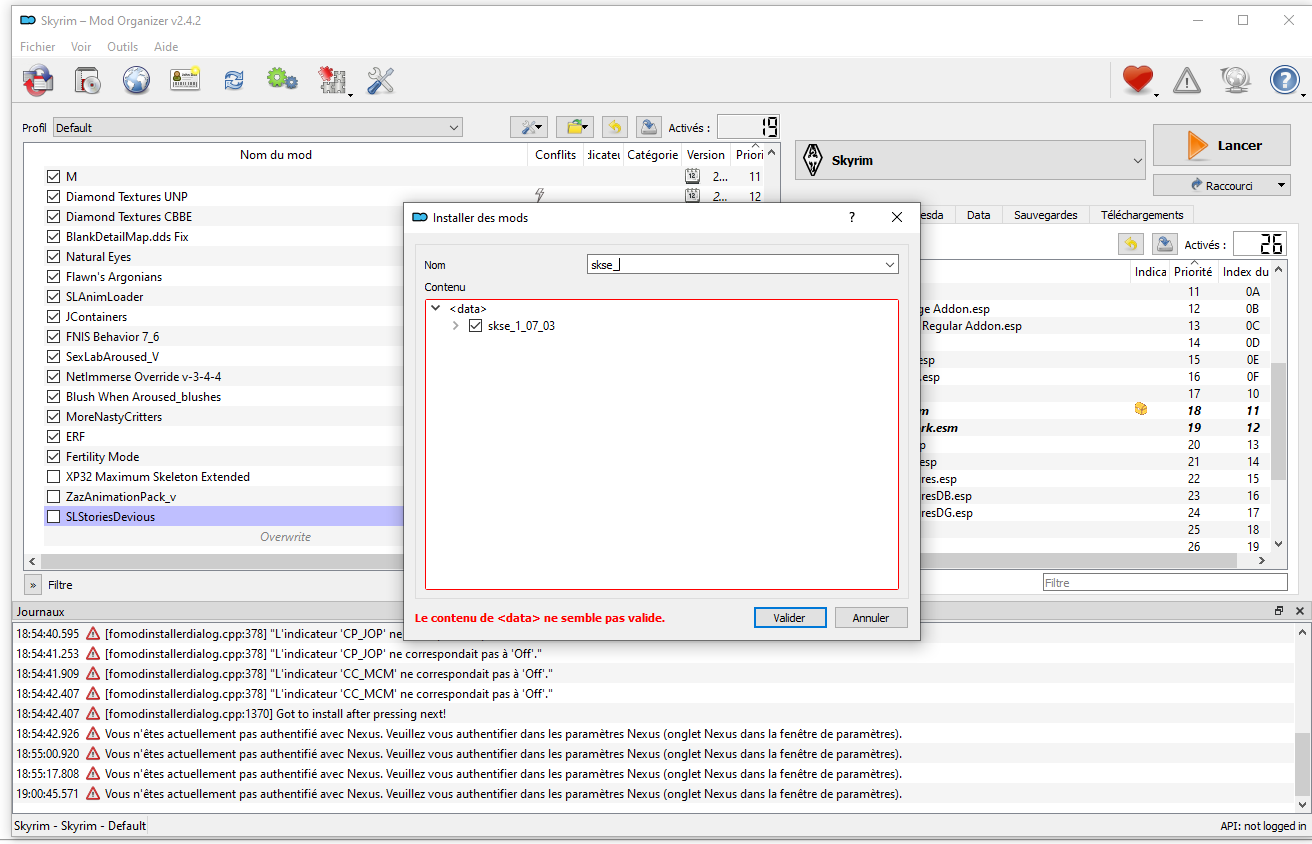Image resolution: width=1312 pixels, height=844 pixels.
Task: Disable the Natural Eyes mod checkbox
Action: click(x=54, y=257)
